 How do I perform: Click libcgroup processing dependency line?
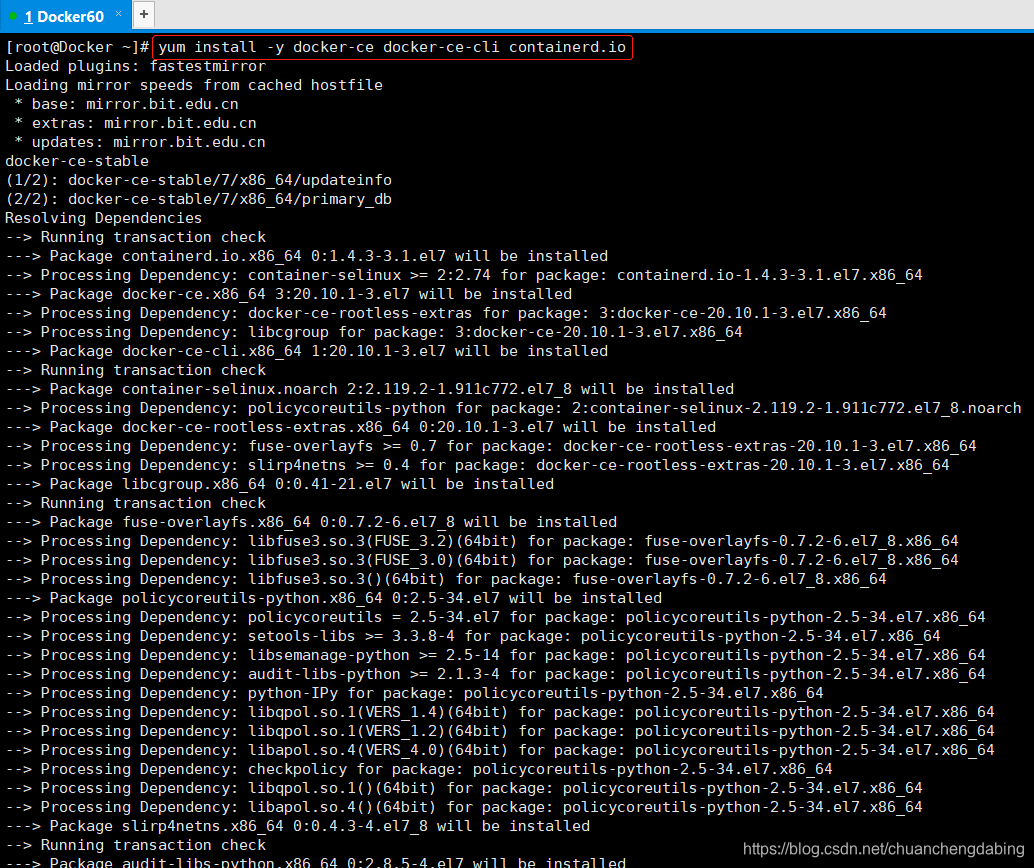coord(374,332)
